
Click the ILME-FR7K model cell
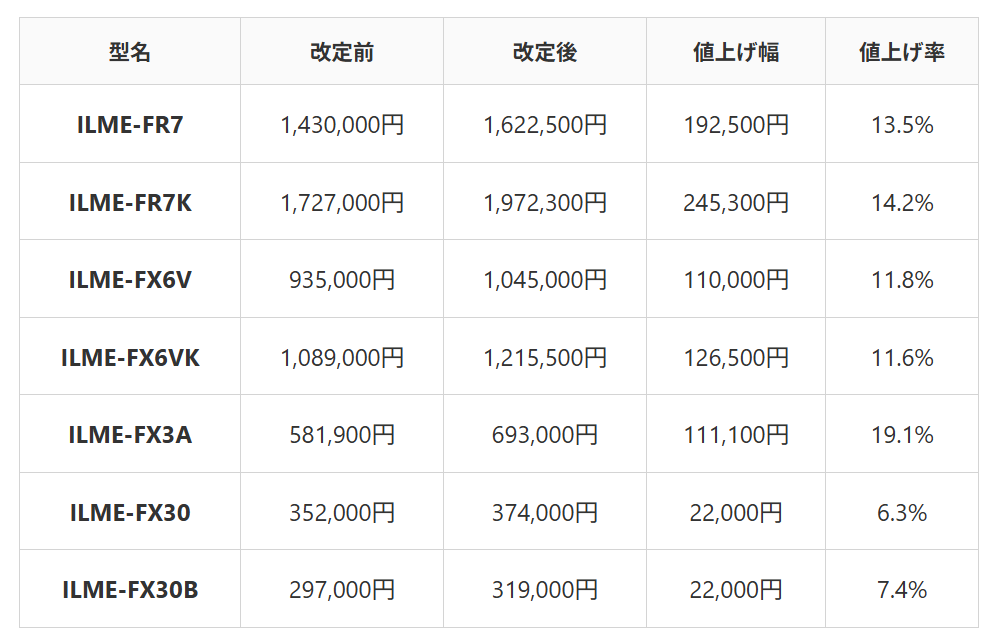[130, 202]
